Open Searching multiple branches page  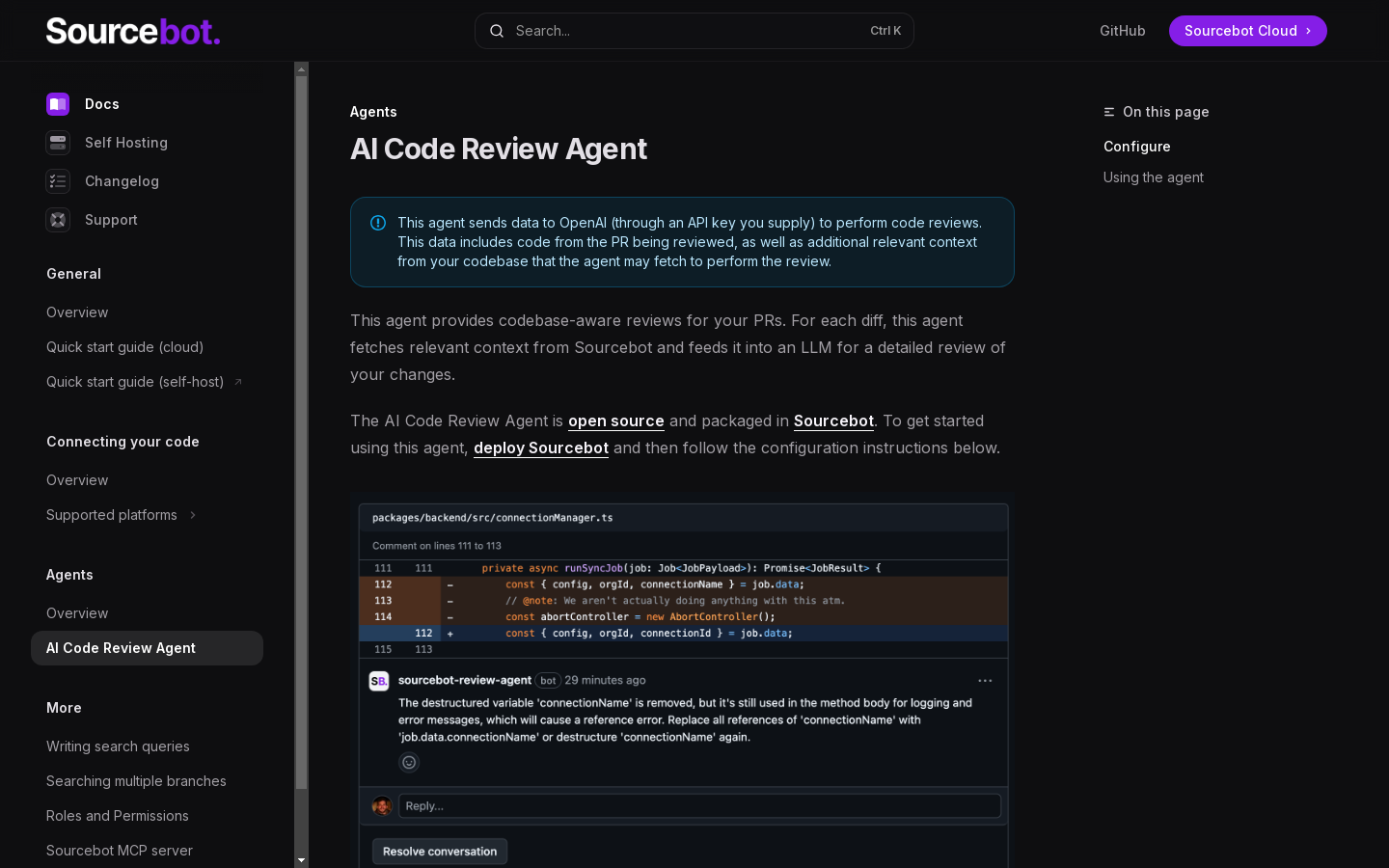coord(136,781)
